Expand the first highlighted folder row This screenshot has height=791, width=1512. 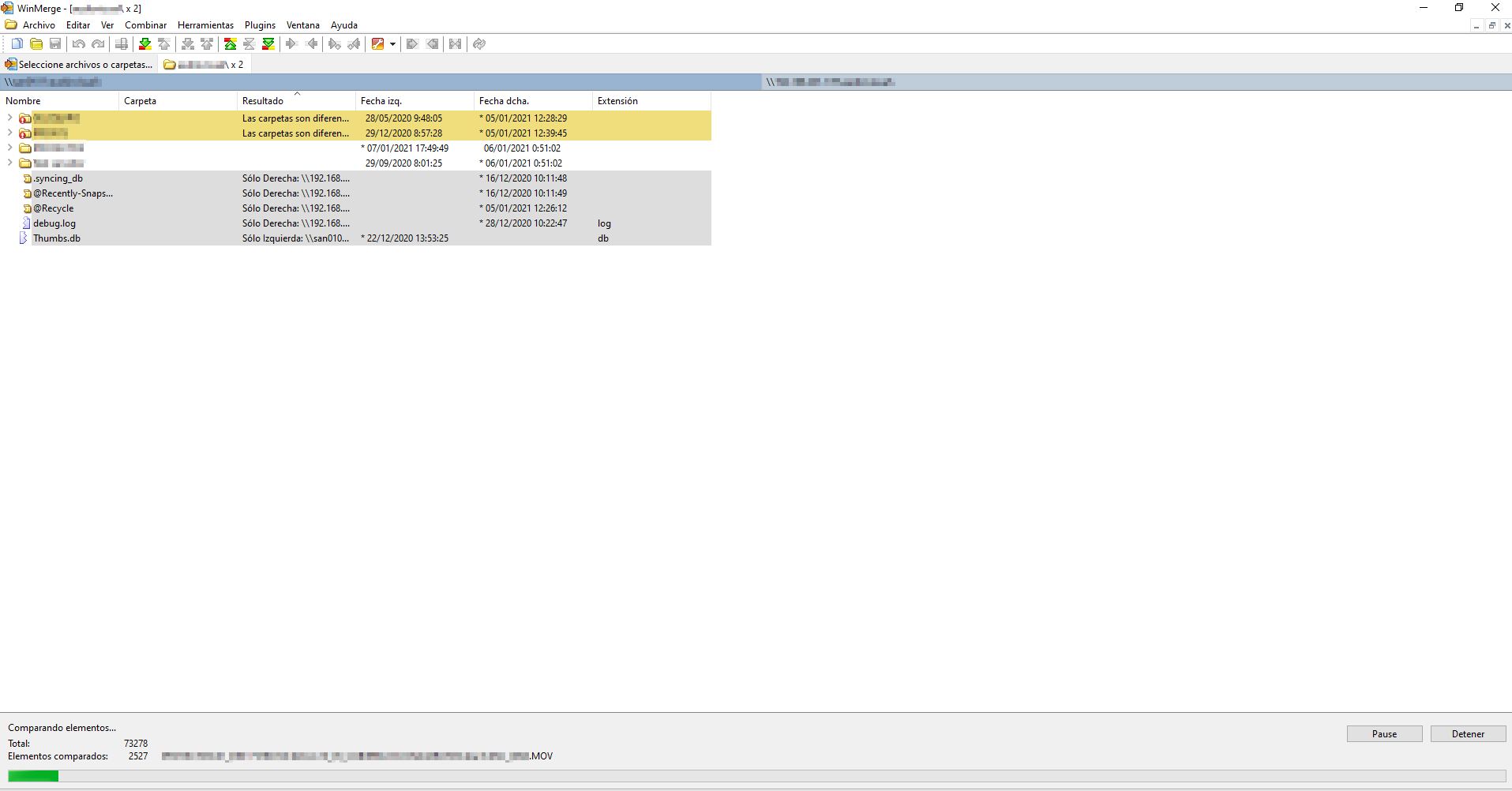pyautogui.click(x=9, y=118)
